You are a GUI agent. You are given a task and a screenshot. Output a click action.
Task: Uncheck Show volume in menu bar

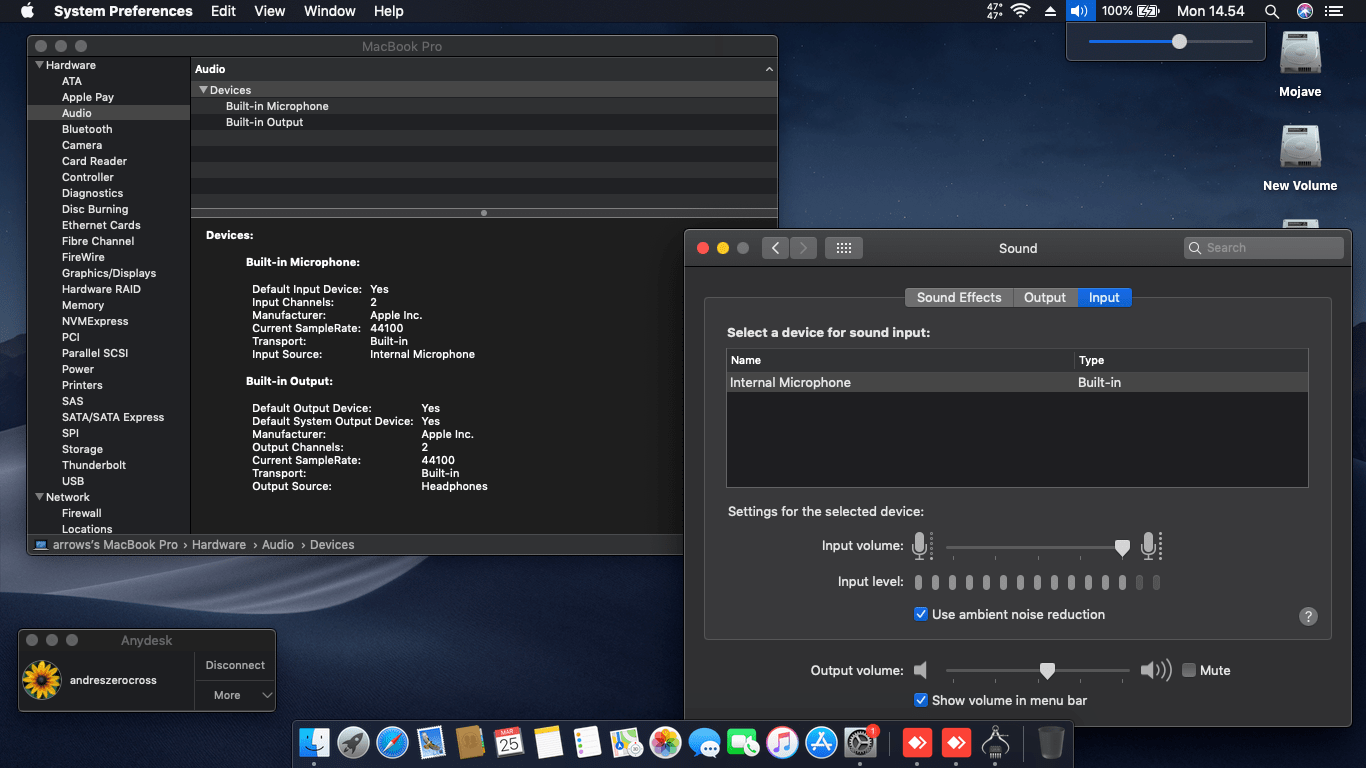(921, 700)
